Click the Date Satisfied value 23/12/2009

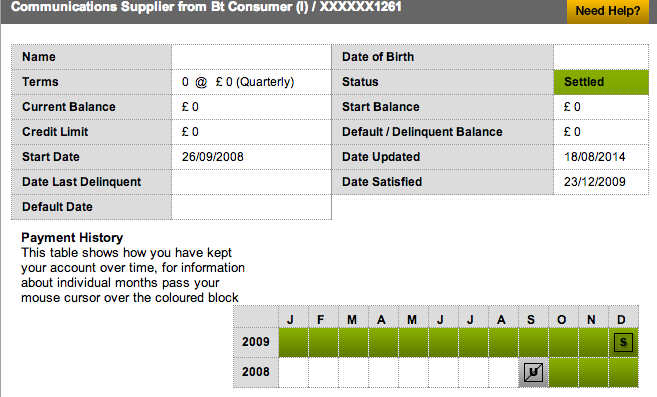(x=595, y=182)
